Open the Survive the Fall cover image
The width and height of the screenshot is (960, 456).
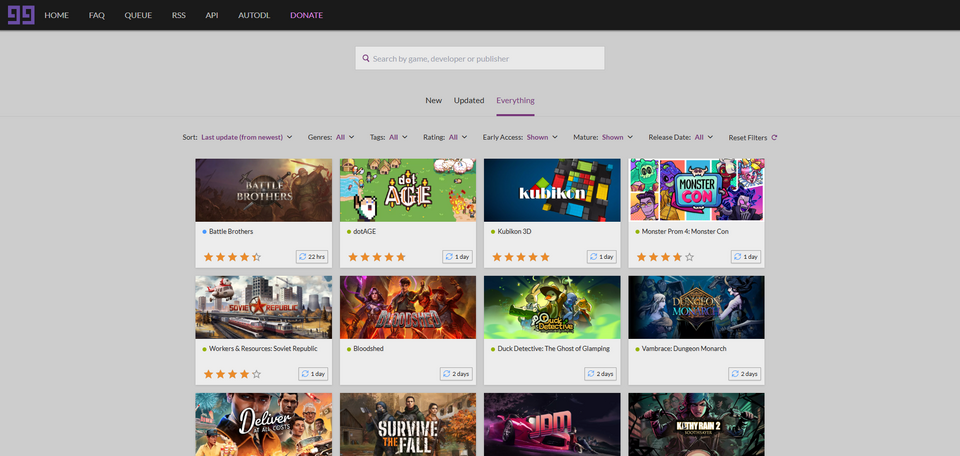[x=408, y=424]
